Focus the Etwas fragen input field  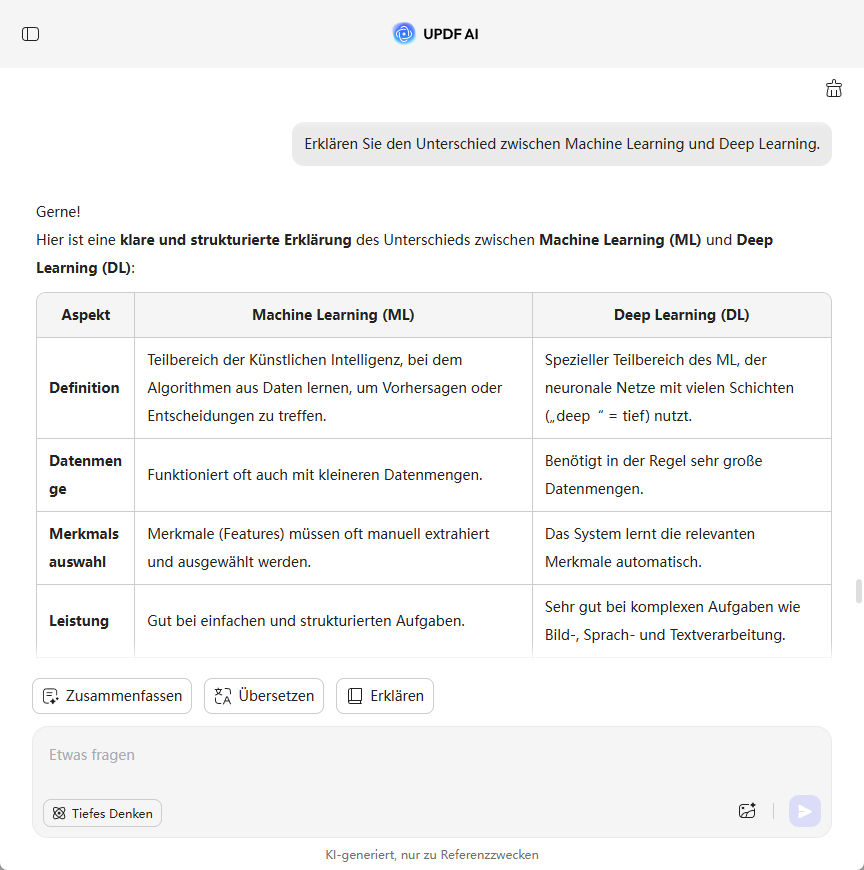[x=400, y=755]
